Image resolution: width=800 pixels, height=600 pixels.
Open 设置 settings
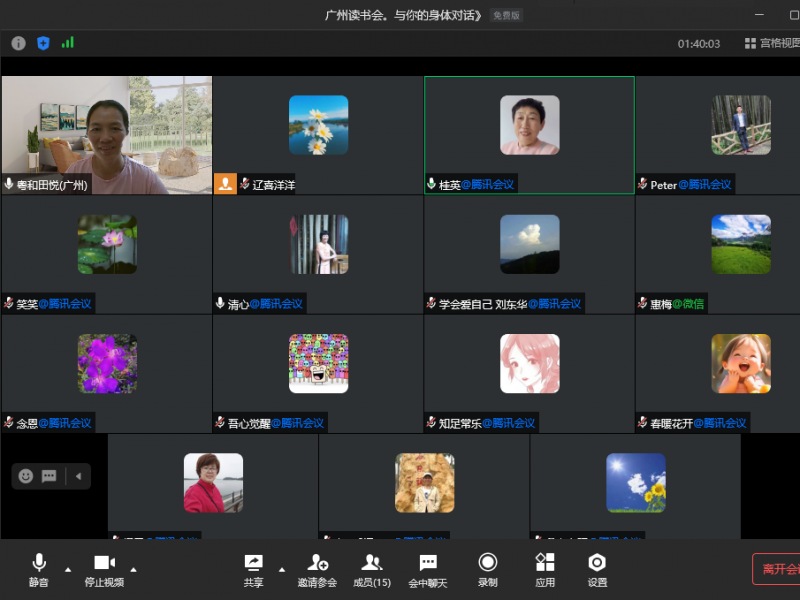(597, 570)
